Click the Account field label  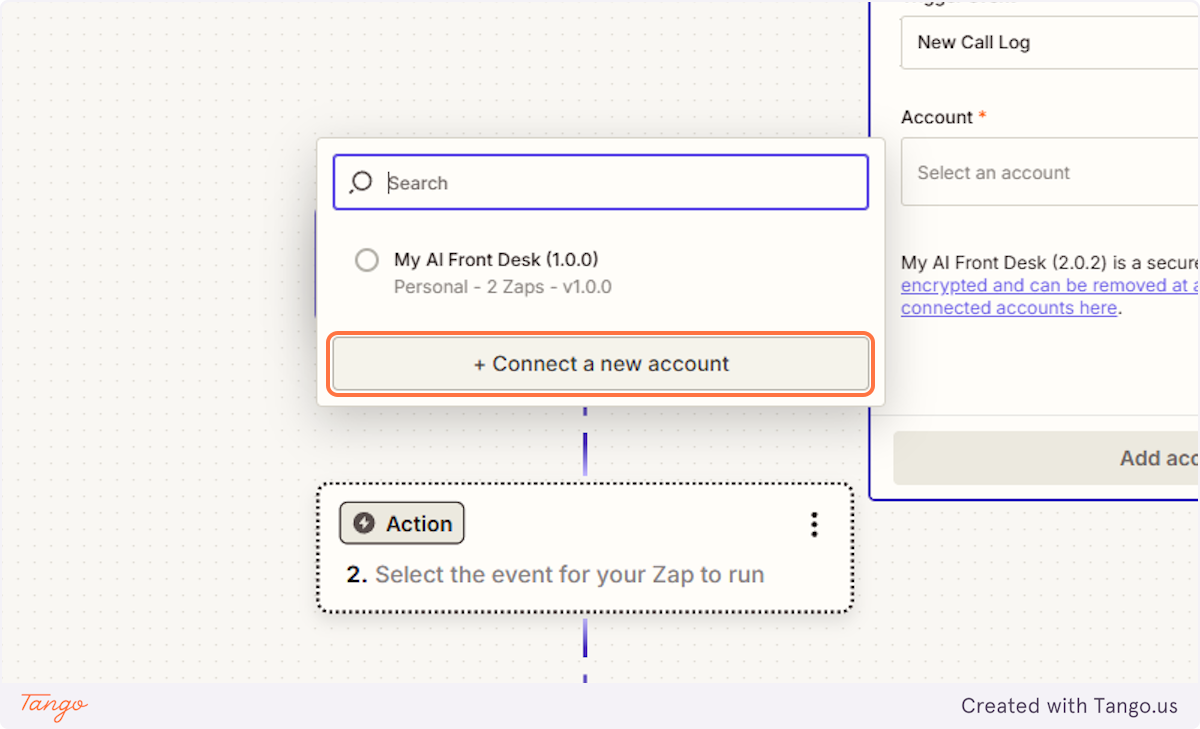937,117
